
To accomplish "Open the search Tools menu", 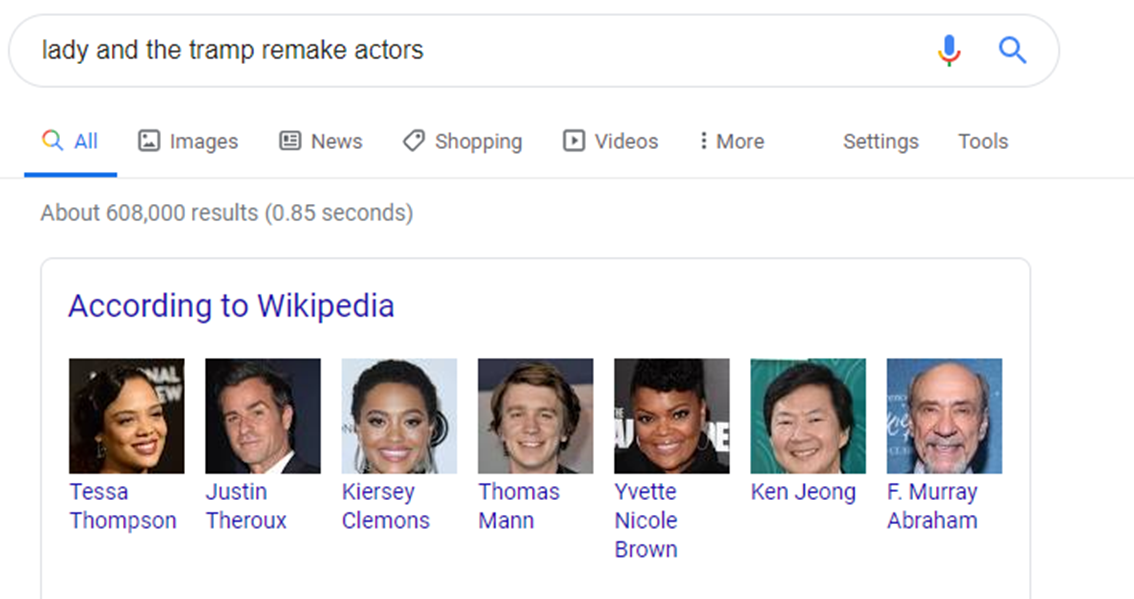I will [x=983, y=141].
